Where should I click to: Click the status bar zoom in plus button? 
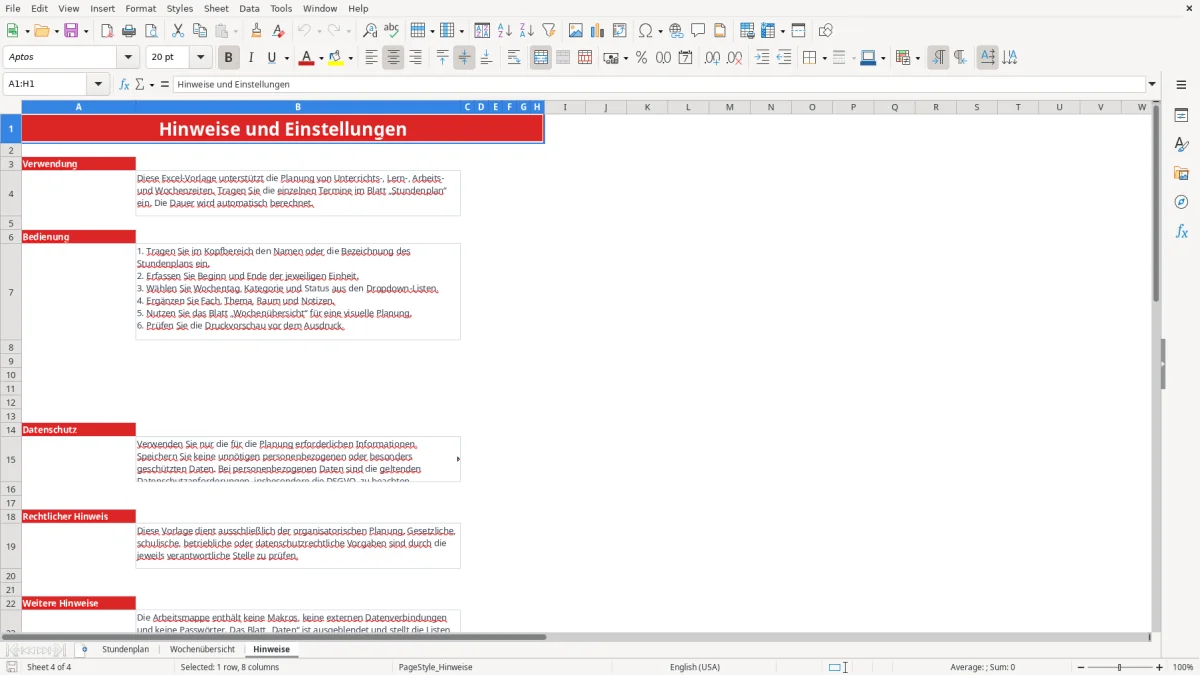tap(1159, 667)
